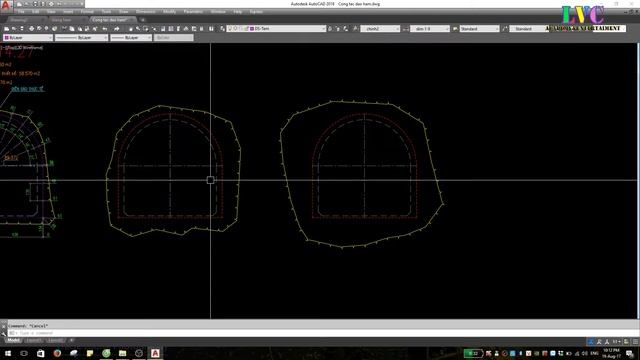640x360 pixels.
Task: Click the layer color swatch in layer box
Action: coord(252,29)
